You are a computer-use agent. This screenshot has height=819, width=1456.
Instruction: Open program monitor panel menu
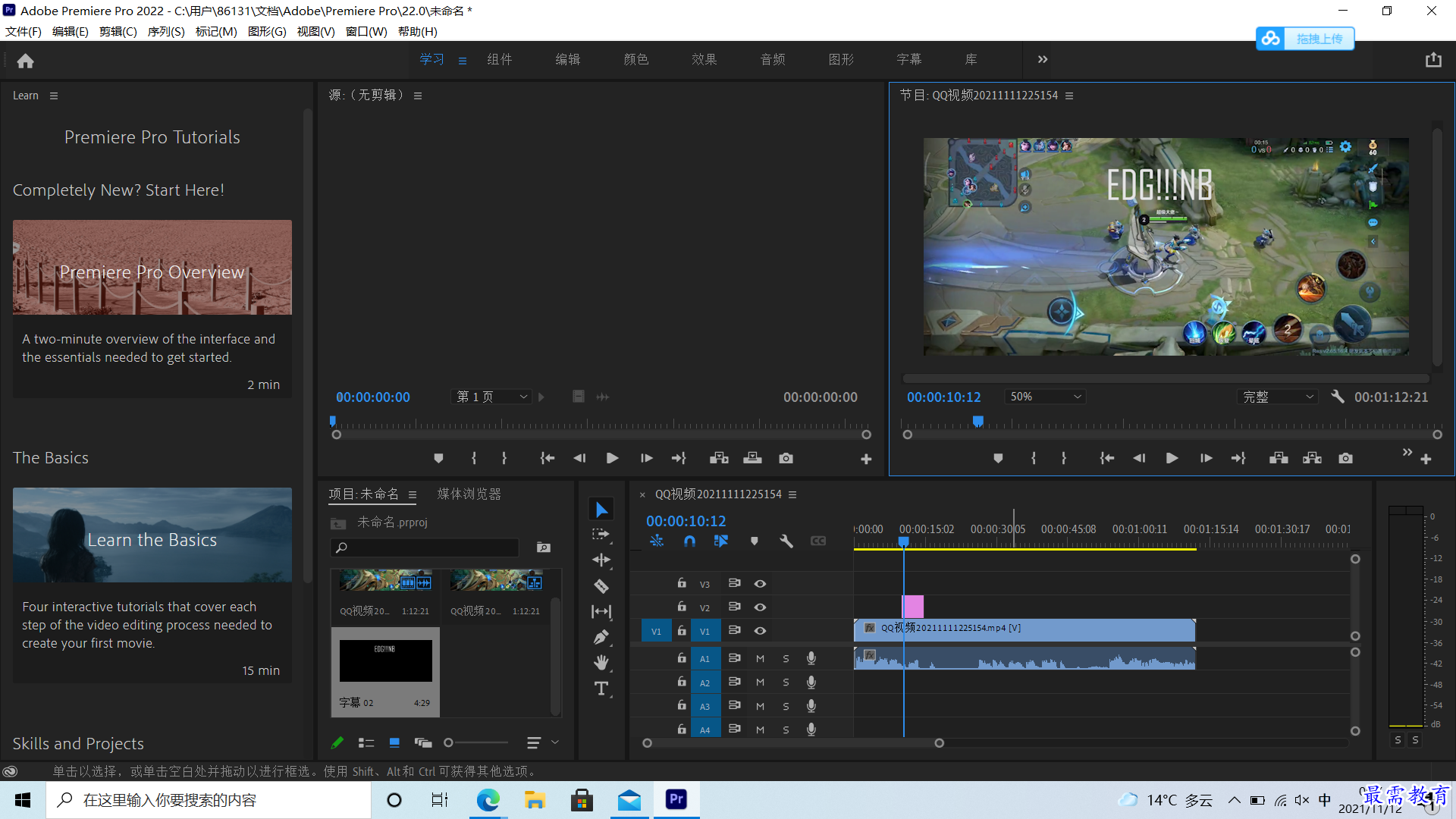pos(1069,96)
